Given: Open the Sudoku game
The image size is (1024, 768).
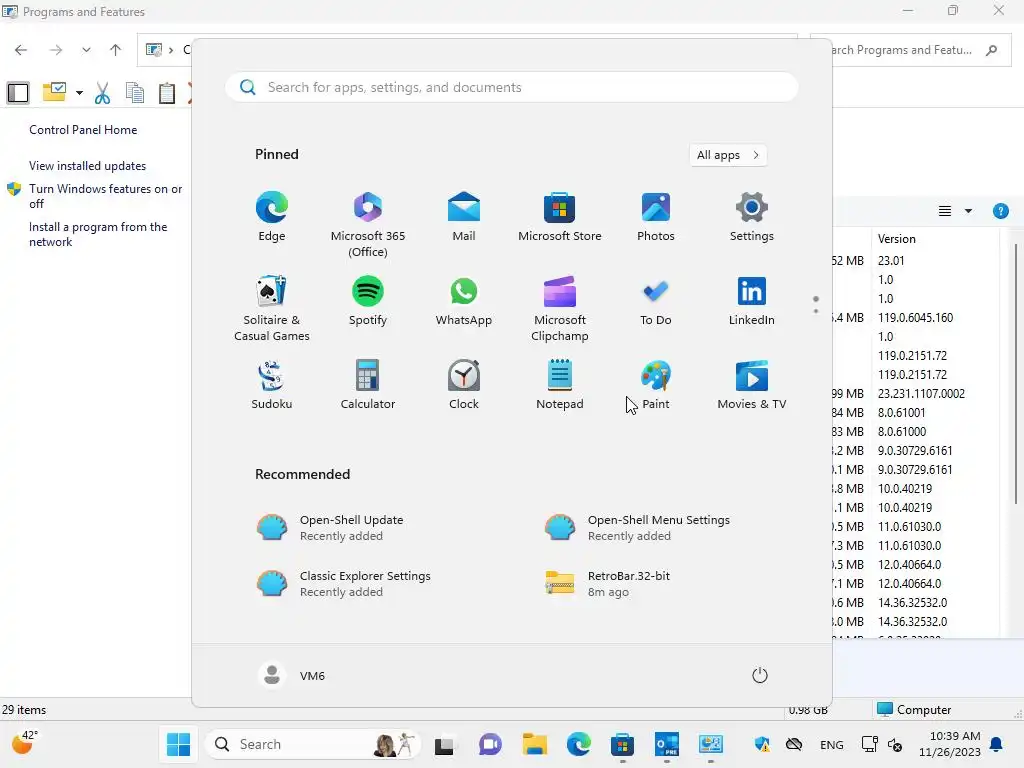Looking at the screenshot, I should pyautogui.click(x=272, y=385).
